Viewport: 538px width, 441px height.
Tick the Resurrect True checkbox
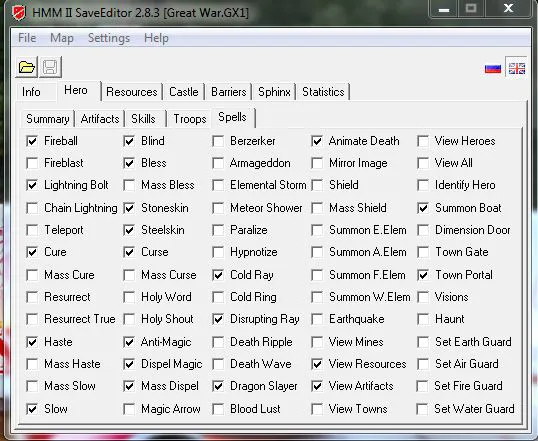[x=32, y=319]
